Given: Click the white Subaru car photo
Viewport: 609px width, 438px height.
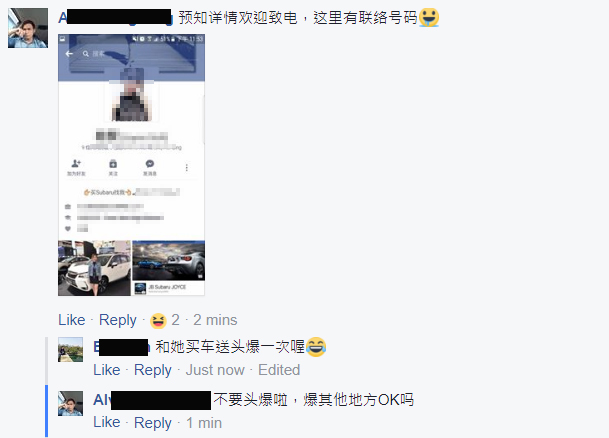Looking at the screenshot, I should click(94, 268).
